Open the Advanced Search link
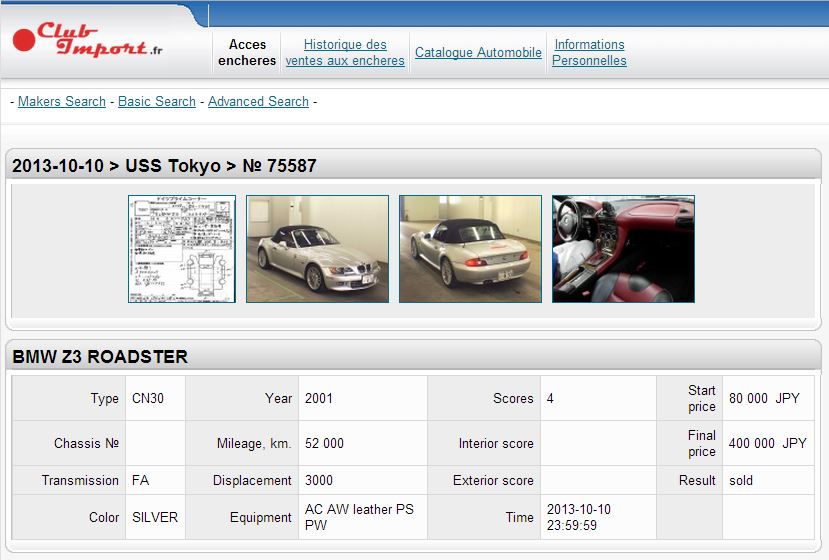Image resolution: width=829 pixels, height=560 pixels. click(x=258, y=101)
